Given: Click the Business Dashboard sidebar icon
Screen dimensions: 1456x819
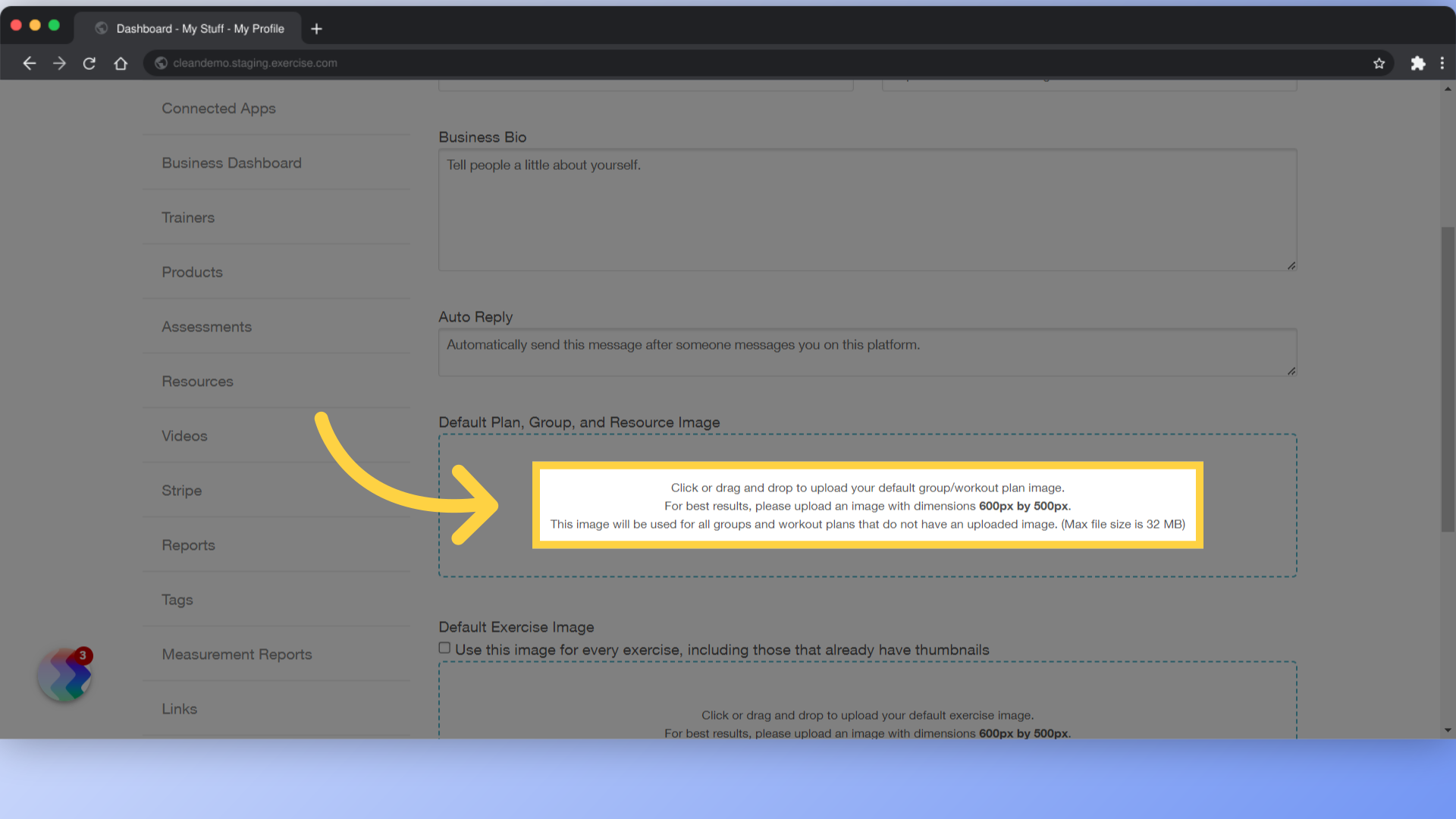Looking at the screenshot, I should pos(231,162).
